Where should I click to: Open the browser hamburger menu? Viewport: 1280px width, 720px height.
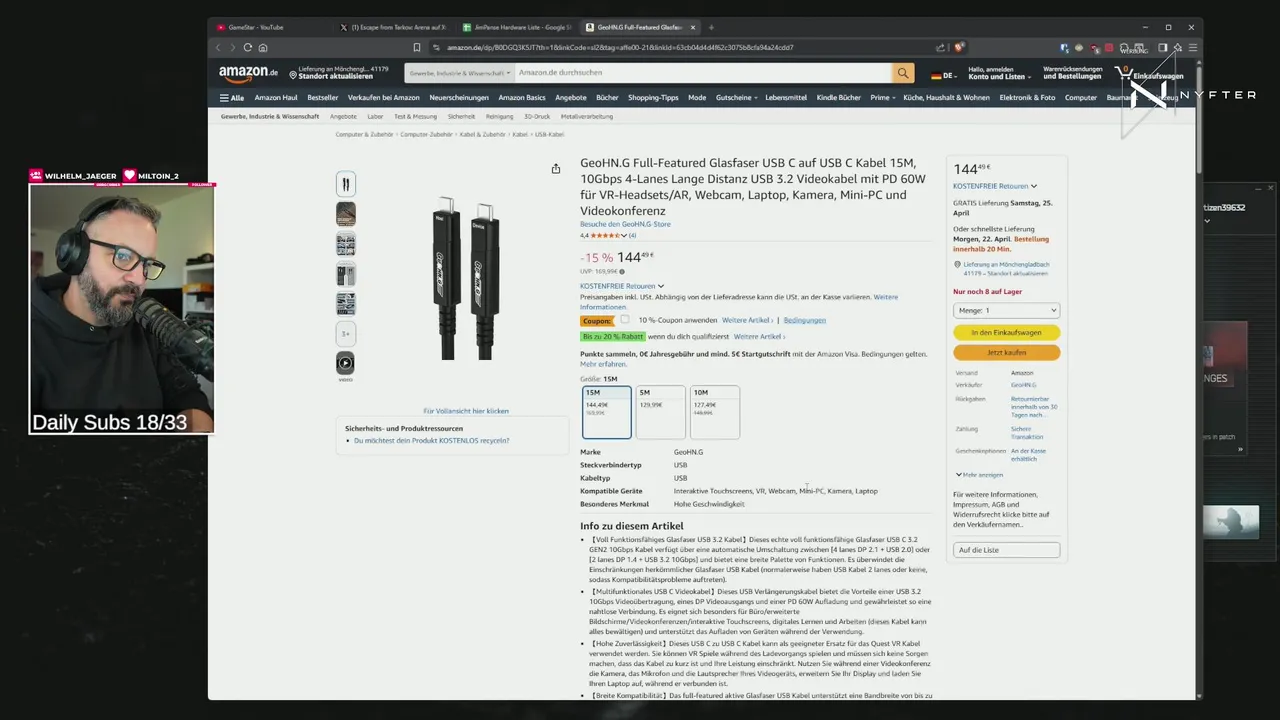(1192, 47)
